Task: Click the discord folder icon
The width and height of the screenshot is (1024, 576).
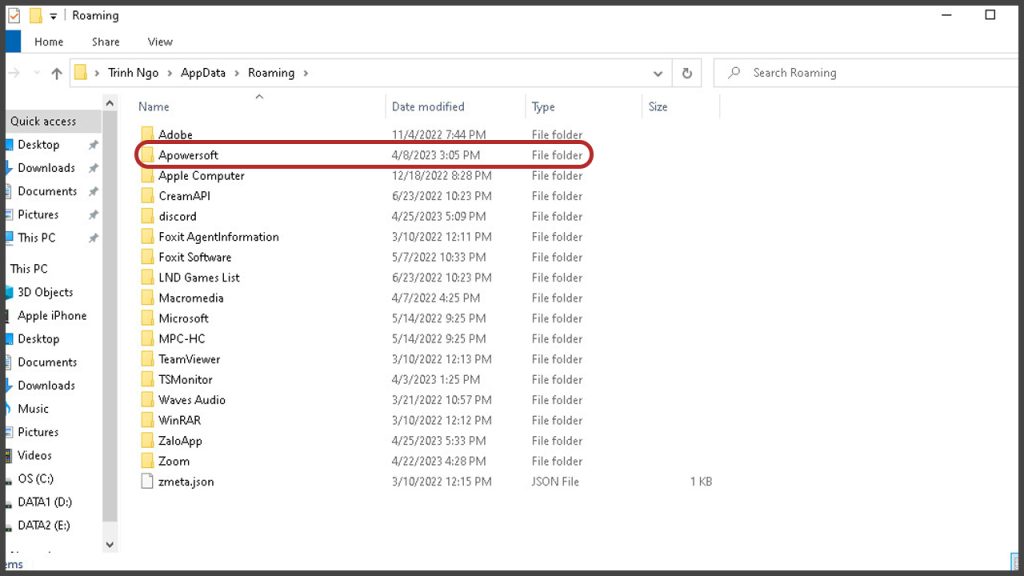Action: tap(147, 217)
